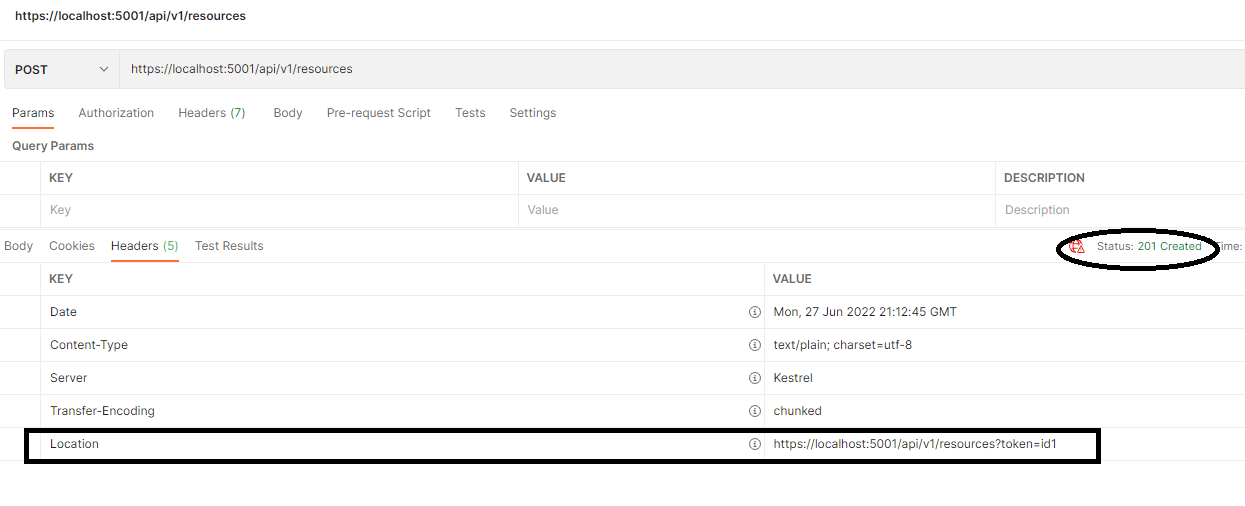This screenshot has height=506, width=1245.
Task: Open the Pre-request Script tab
Action: (x=379, y=113)
